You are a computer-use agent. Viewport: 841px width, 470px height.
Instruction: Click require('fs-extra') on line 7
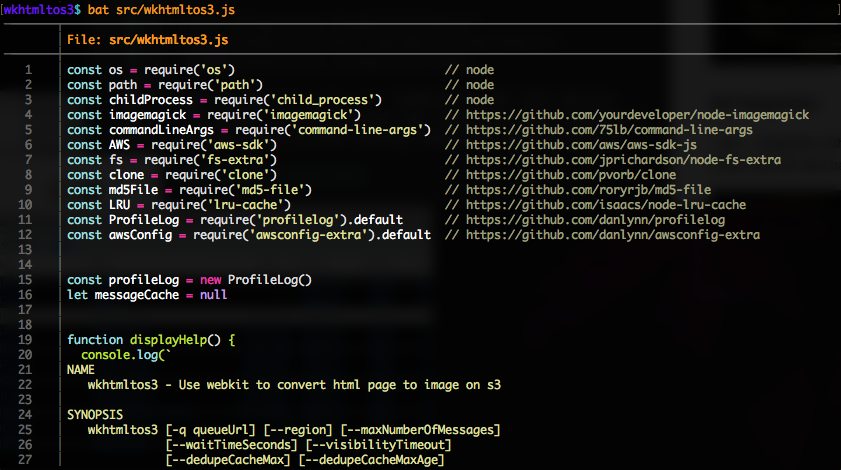(x=210, y=160)
